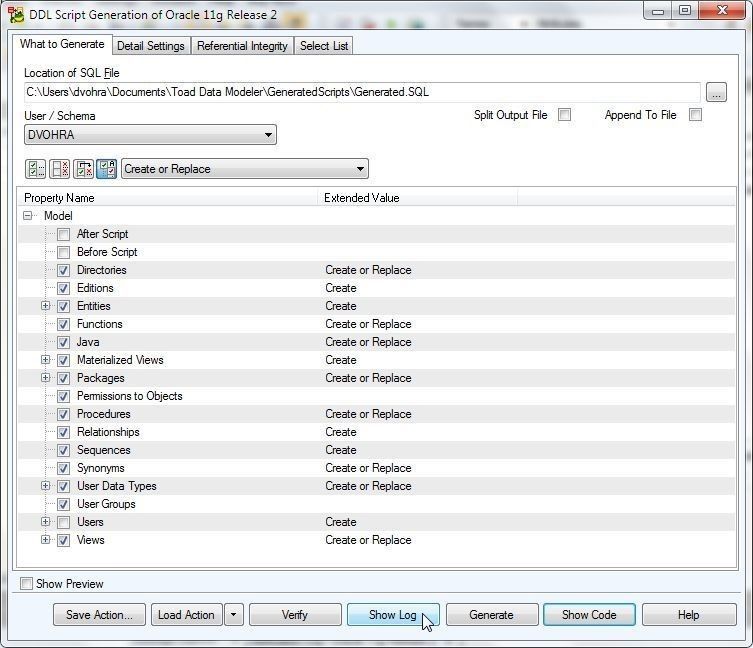Click the Toad app icon in title bar
753x648 pixels.
(15, 14)
